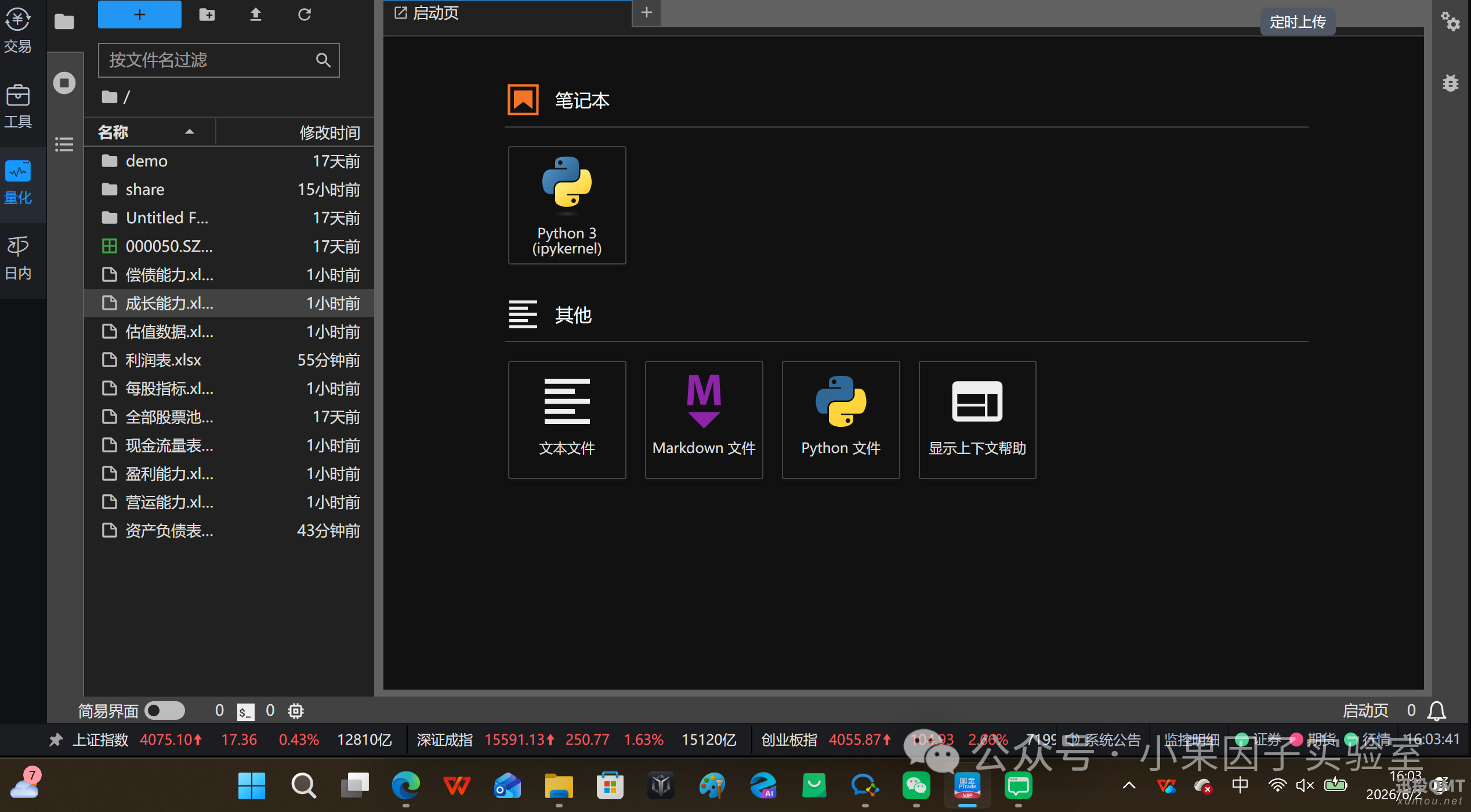This screenshot has height=812, width=1471.
Task: Click the 启动页 label in status bar
Action: (1365, 710)
